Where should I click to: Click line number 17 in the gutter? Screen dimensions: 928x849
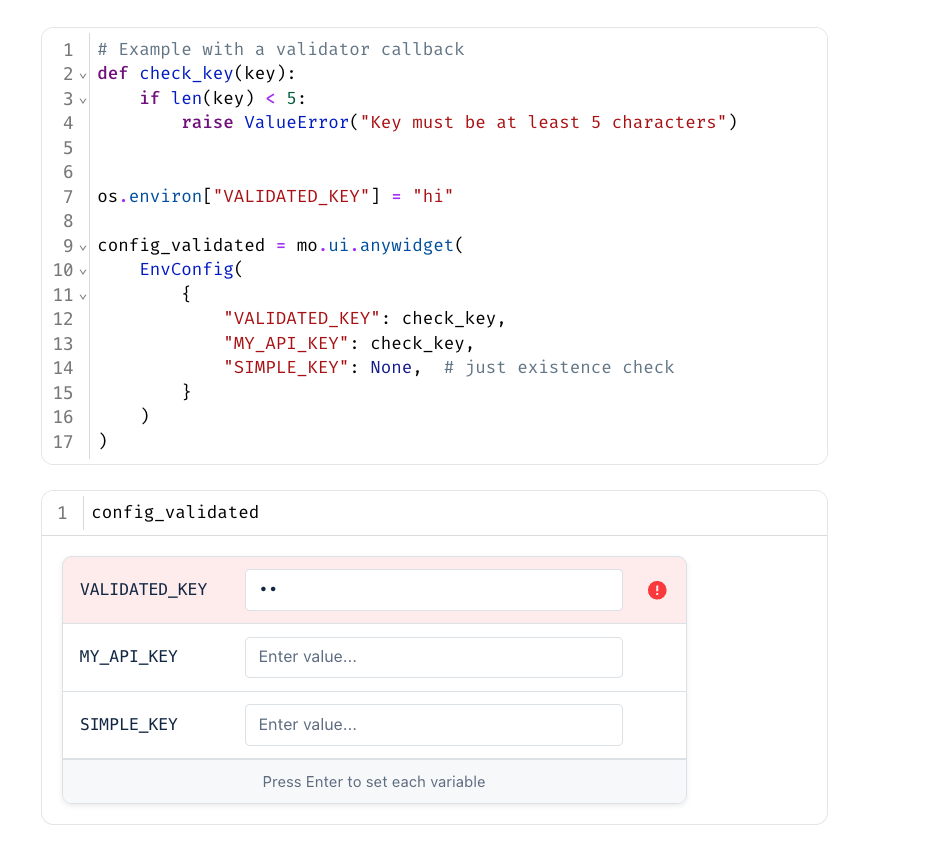tap(63, 442)
